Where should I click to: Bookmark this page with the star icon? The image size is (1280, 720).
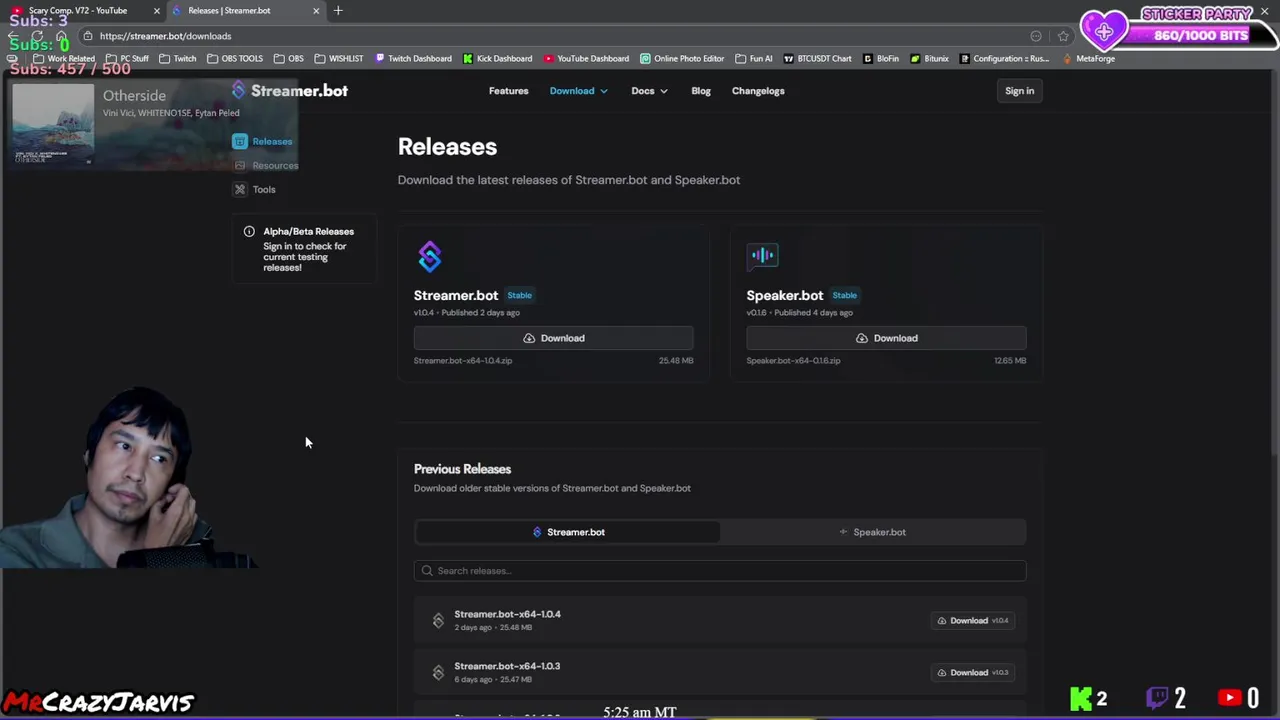[x=1063, y=36]
